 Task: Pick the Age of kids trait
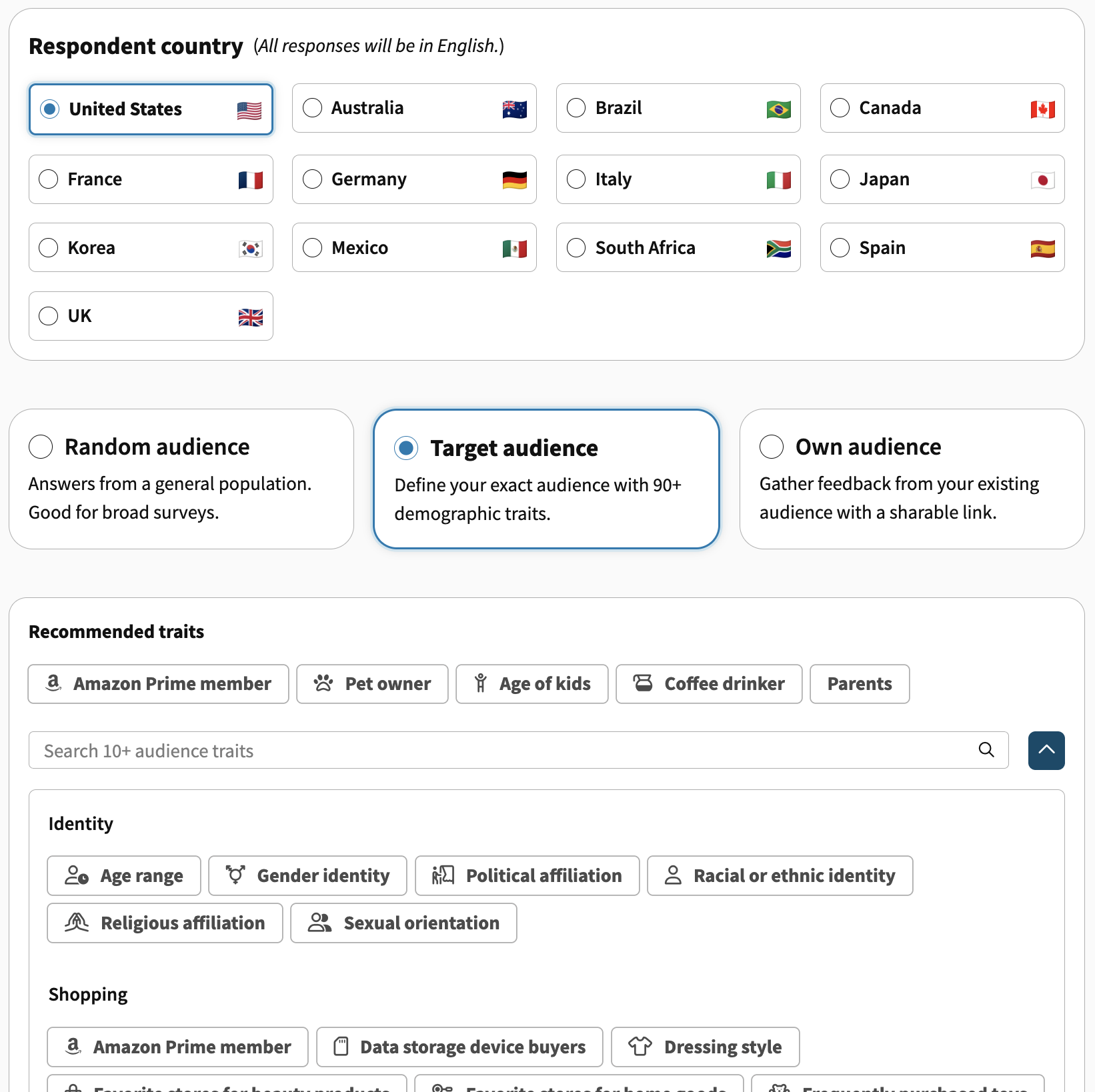pyautogui.click(x=531, y=683)
